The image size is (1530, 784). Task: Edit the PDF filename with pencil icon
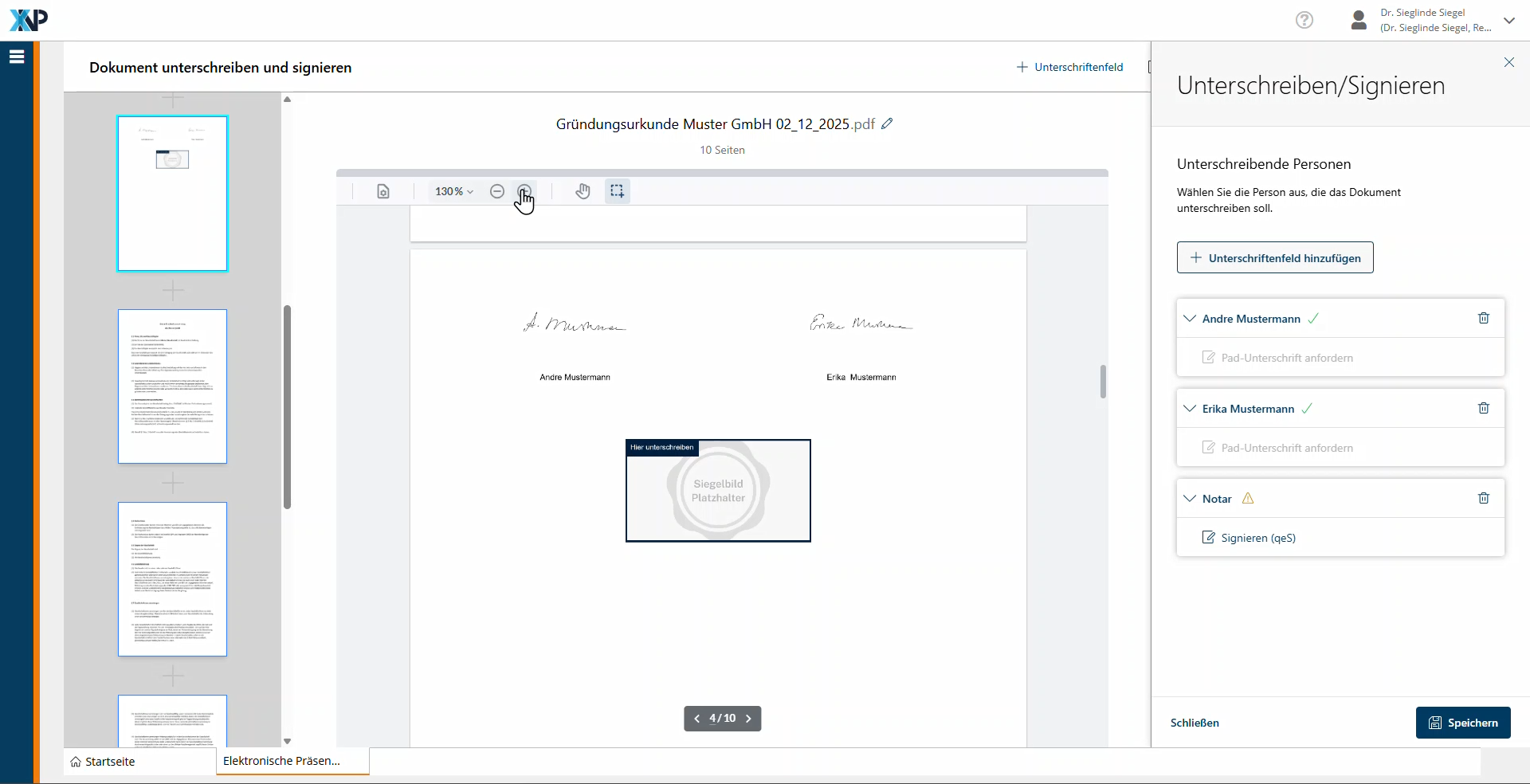[x=887, y=123]
